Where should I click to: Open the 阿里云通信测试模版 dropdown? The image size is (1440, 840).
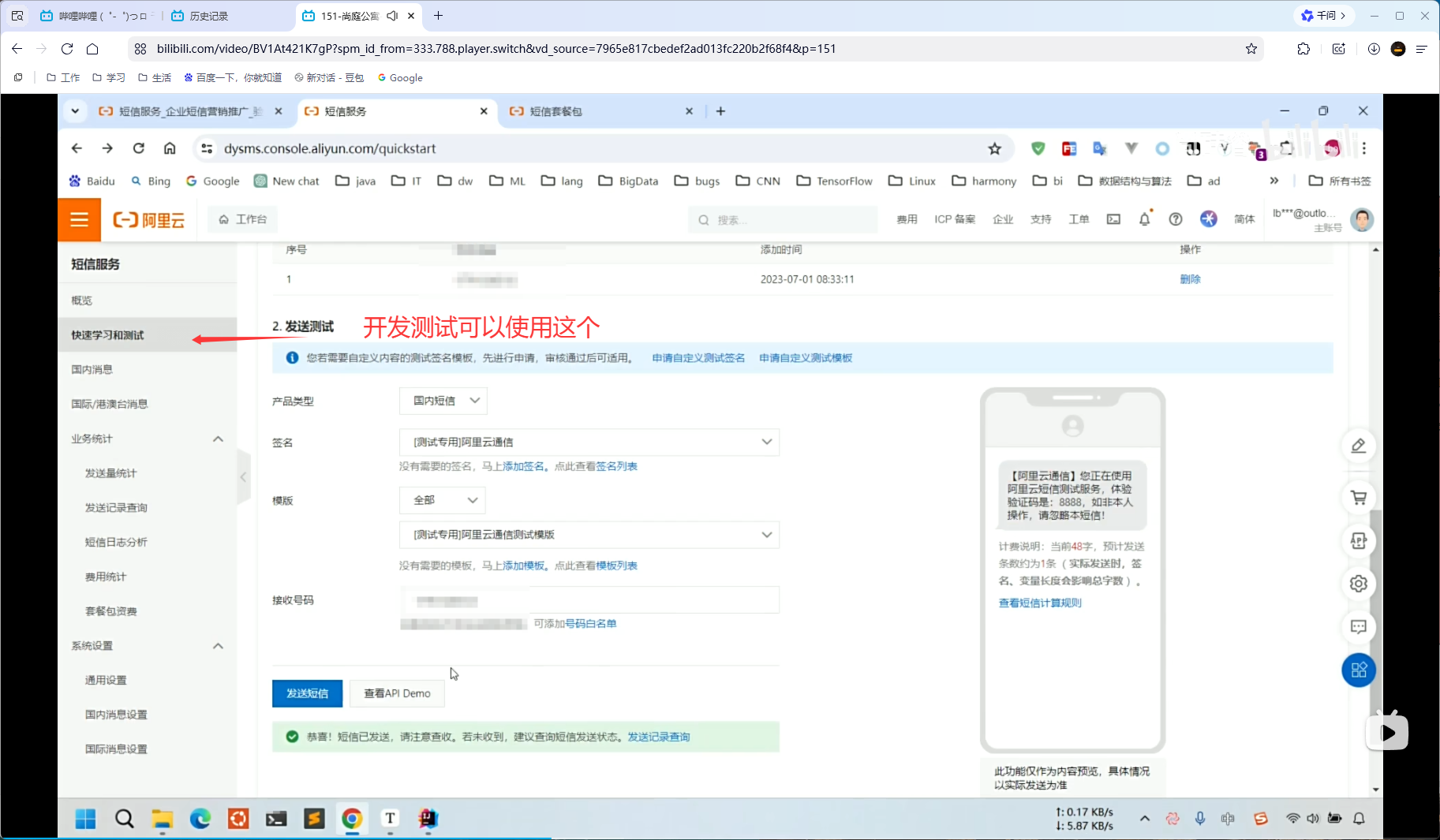point(589,535)
